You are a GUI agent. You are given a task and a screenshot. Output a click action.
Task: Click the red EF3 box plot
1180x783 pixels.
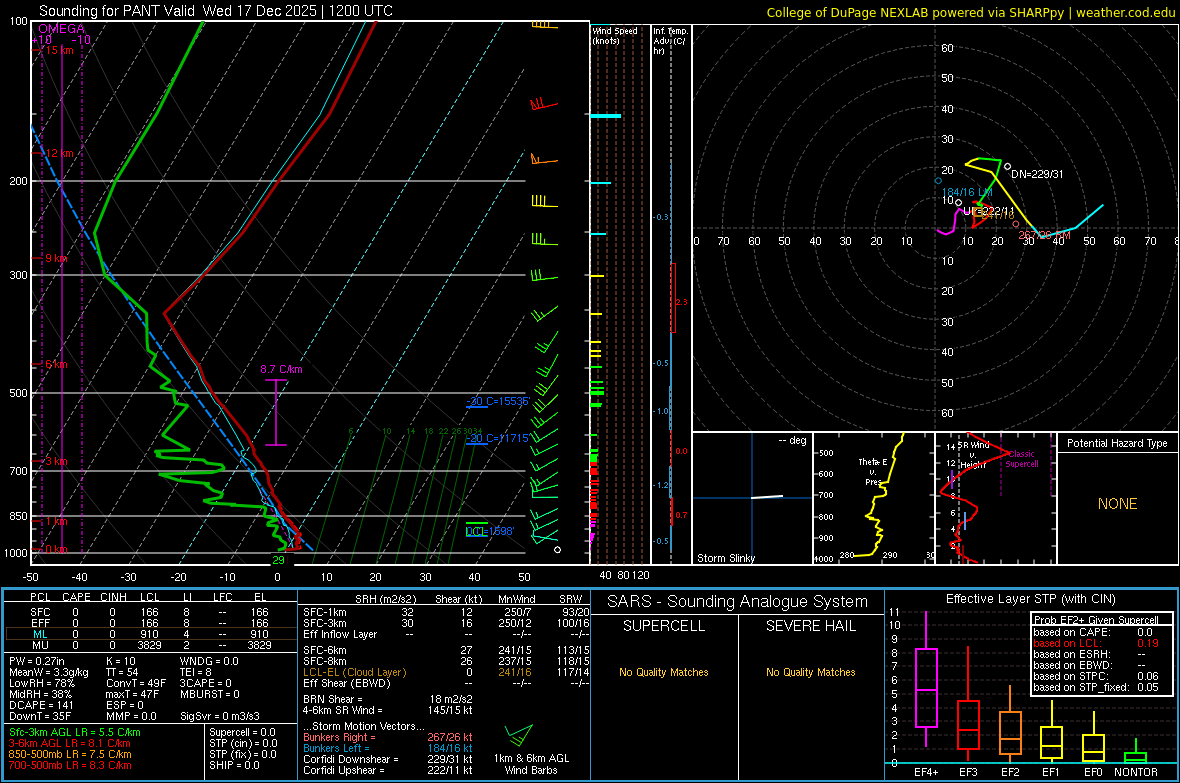pyautogui.click(x=968, y=704)
